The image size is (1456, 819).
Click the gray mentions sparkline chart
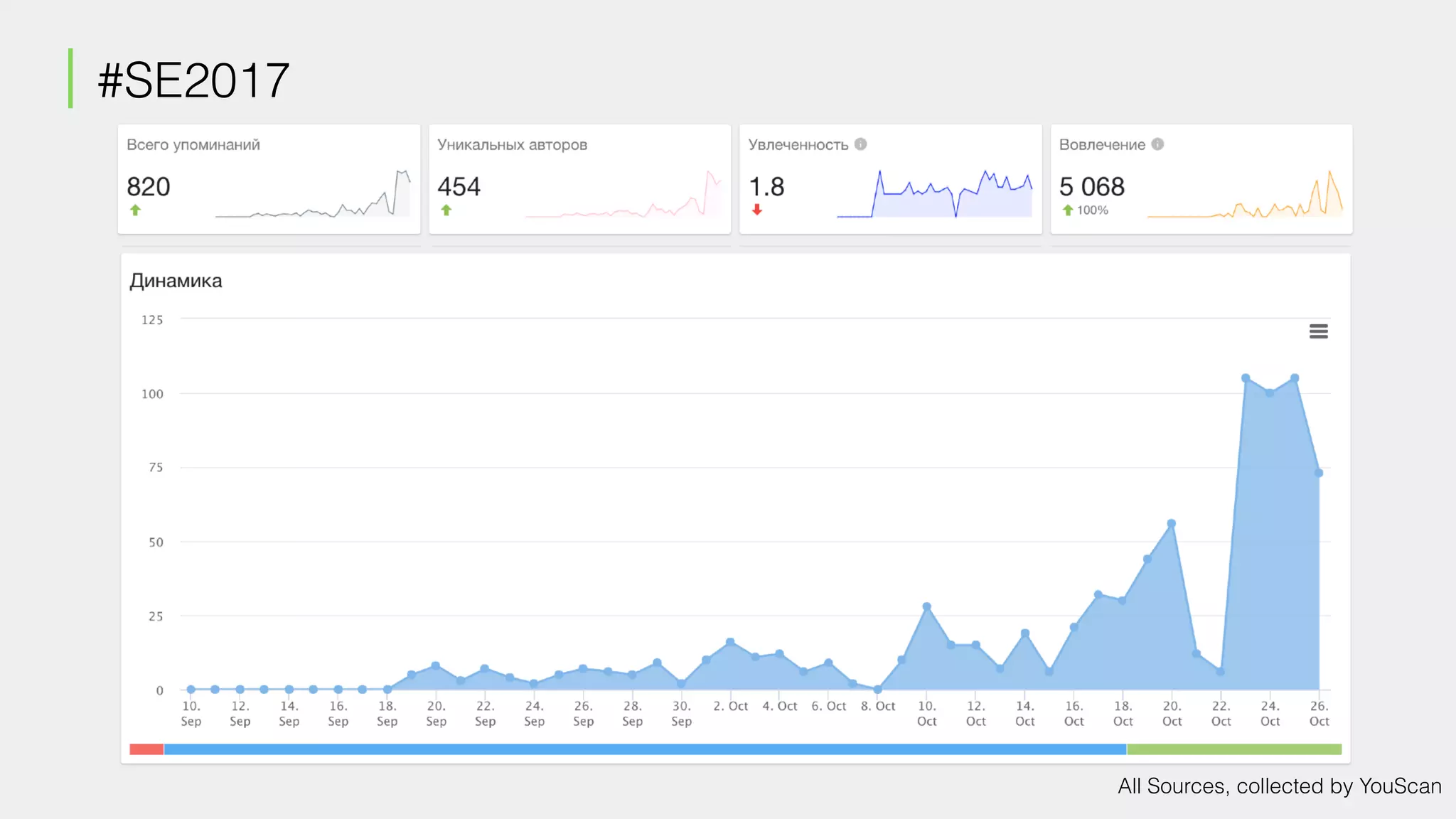pyautogui.click(x=313, y=199)
